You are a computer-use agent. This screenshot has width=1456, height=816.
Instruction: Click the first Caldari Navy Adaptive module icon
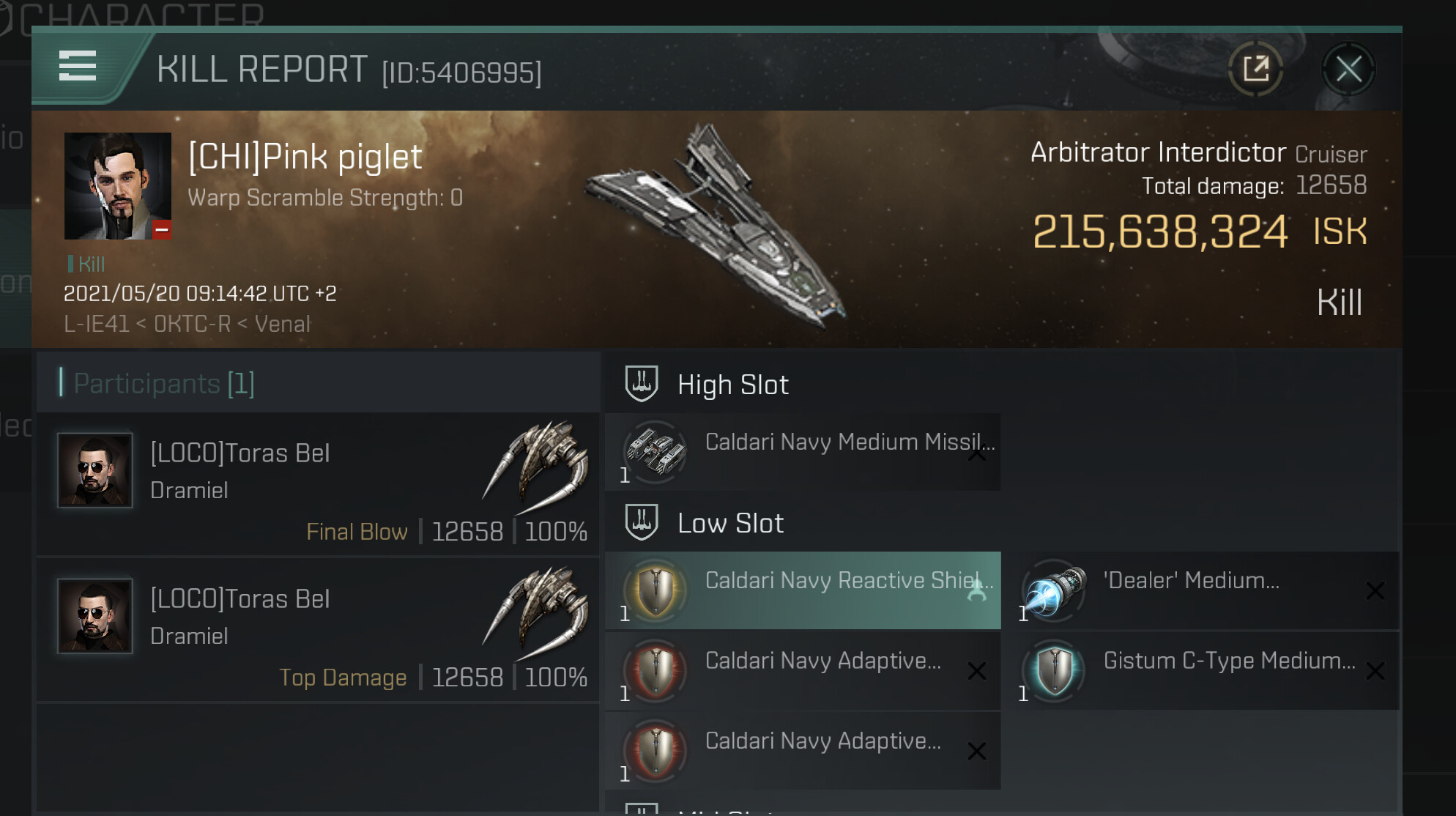(x=655, y=670)
